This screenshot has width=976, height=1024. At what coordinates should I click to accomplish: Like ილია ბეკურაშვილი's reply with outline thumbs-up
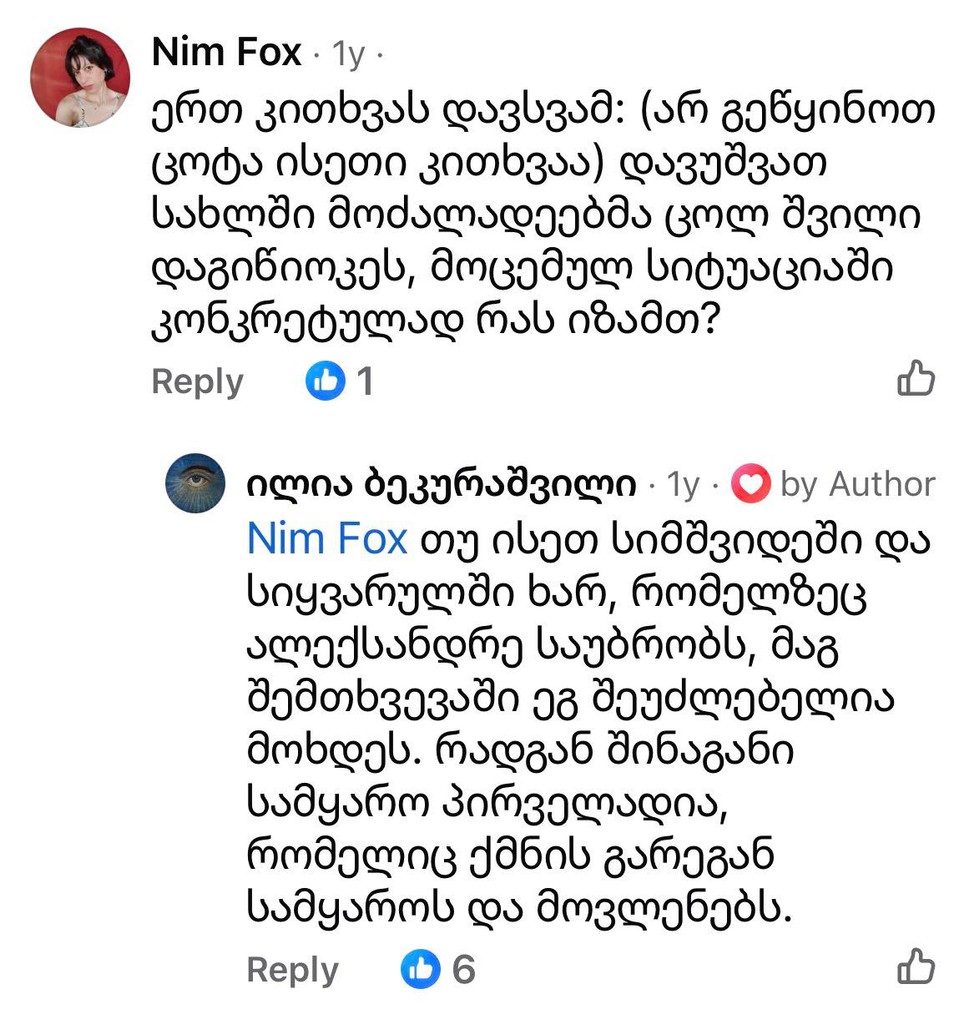point(915,967)
